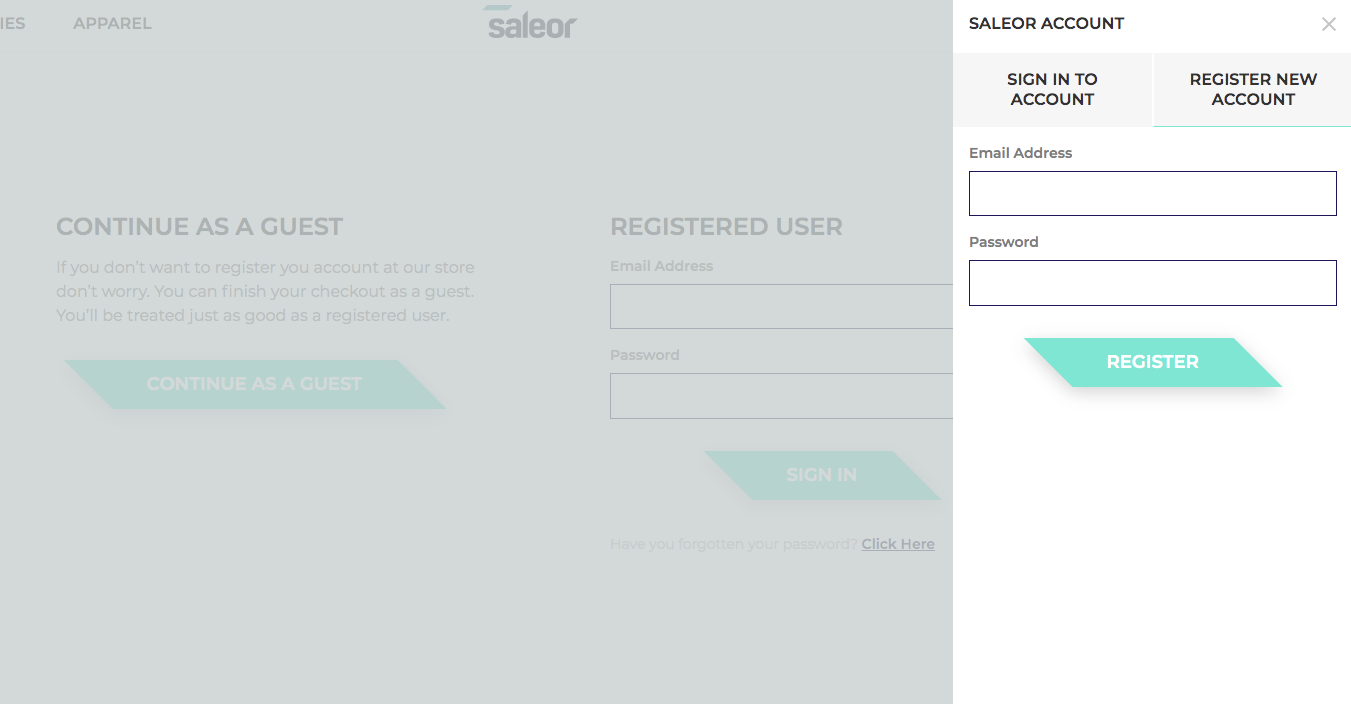Click the guest checkout description paragraph
The image size is (1351, 704).
[265, 291]
